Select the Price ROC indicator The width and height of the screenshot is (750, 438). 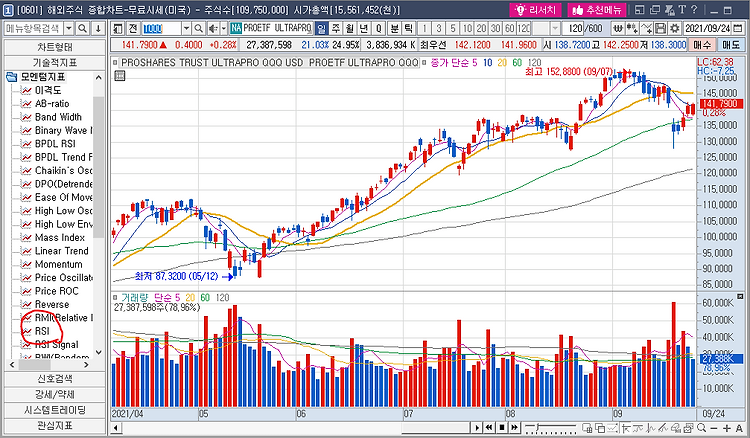(56, 291)
